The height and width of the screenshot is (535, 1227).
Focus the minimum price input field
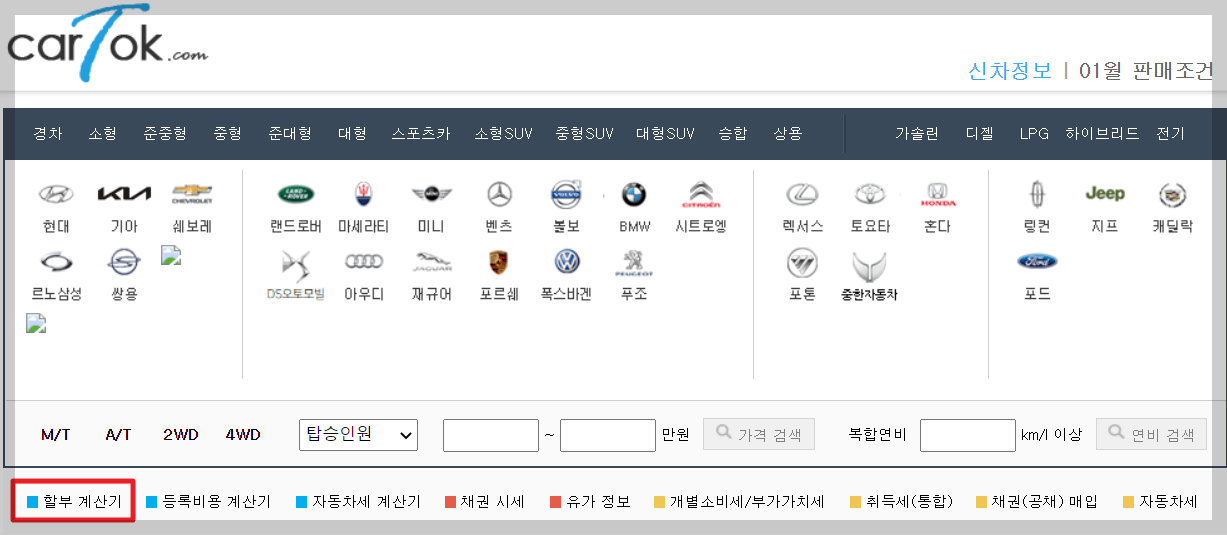point(491,435)
